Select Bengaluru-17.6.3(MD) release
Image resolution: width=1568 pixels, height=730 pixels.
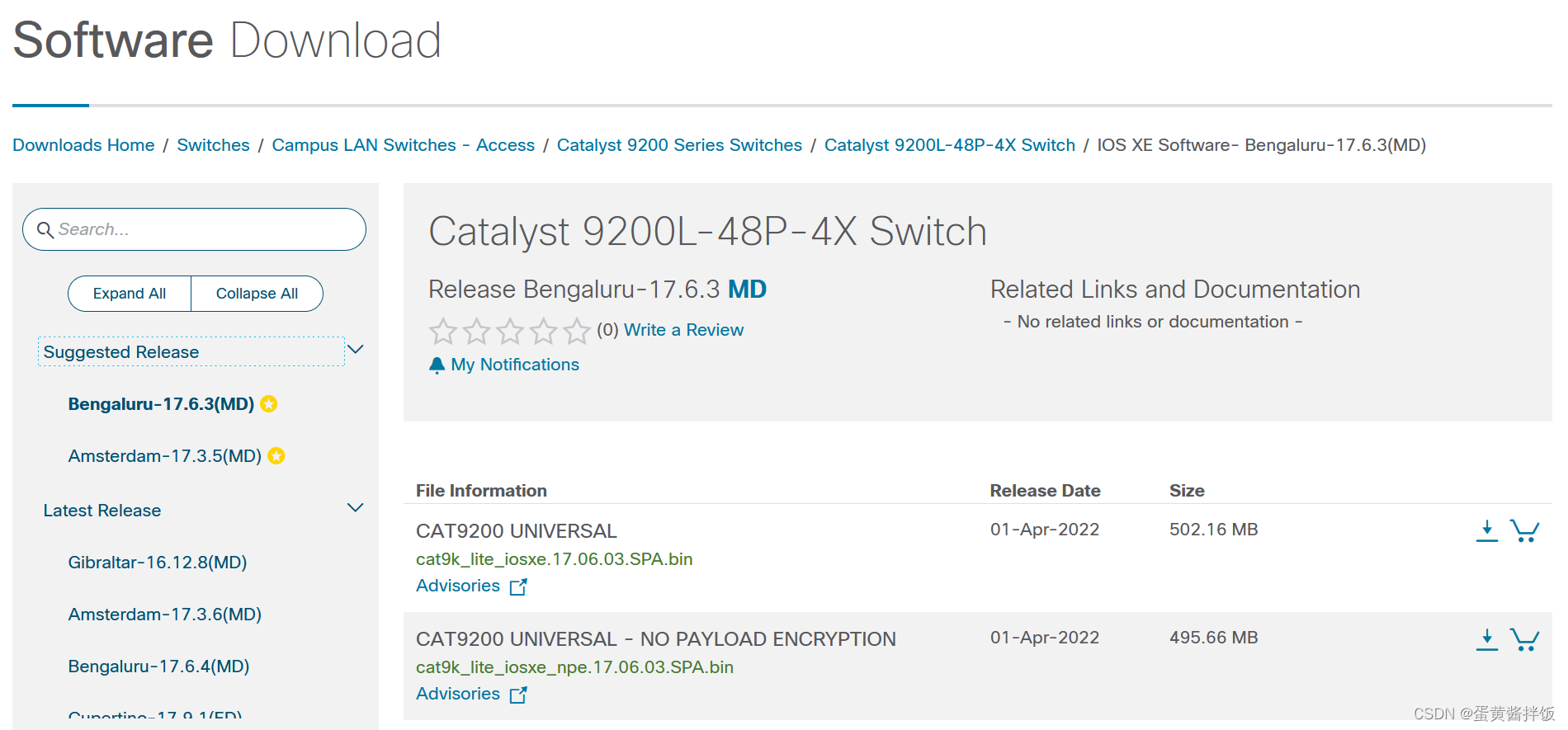(161, 404)
